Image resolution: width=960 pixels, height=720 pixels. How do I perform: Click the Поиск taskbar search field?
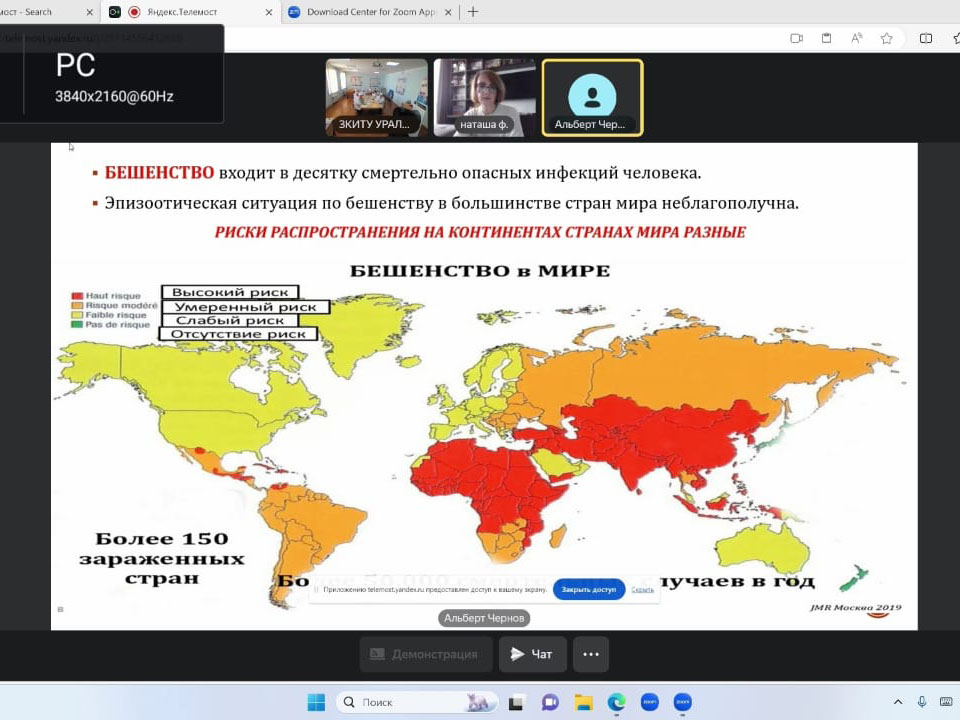pos(400,702)
